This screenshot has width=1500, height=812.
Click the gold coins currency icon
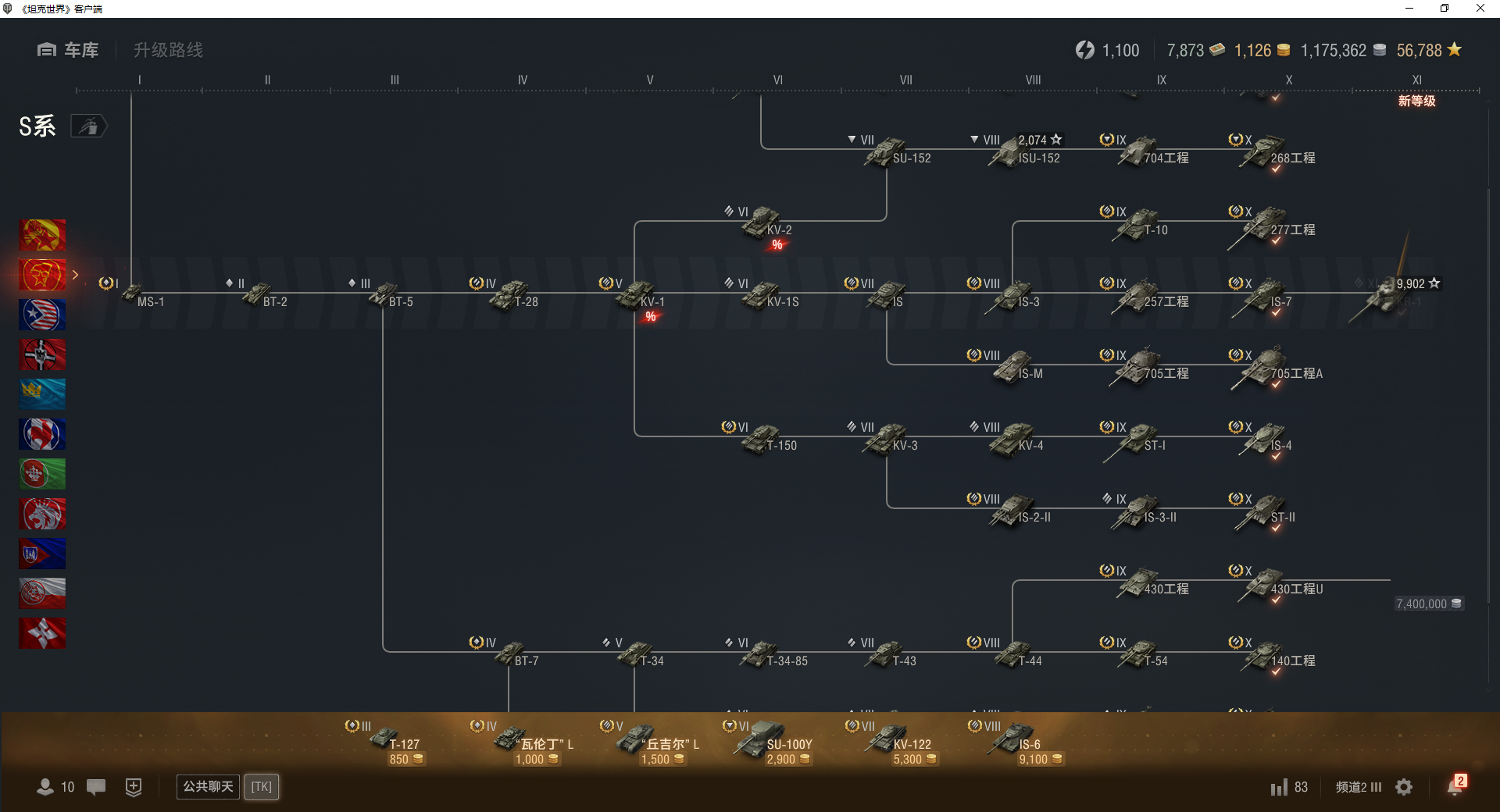pos(1283,50)
